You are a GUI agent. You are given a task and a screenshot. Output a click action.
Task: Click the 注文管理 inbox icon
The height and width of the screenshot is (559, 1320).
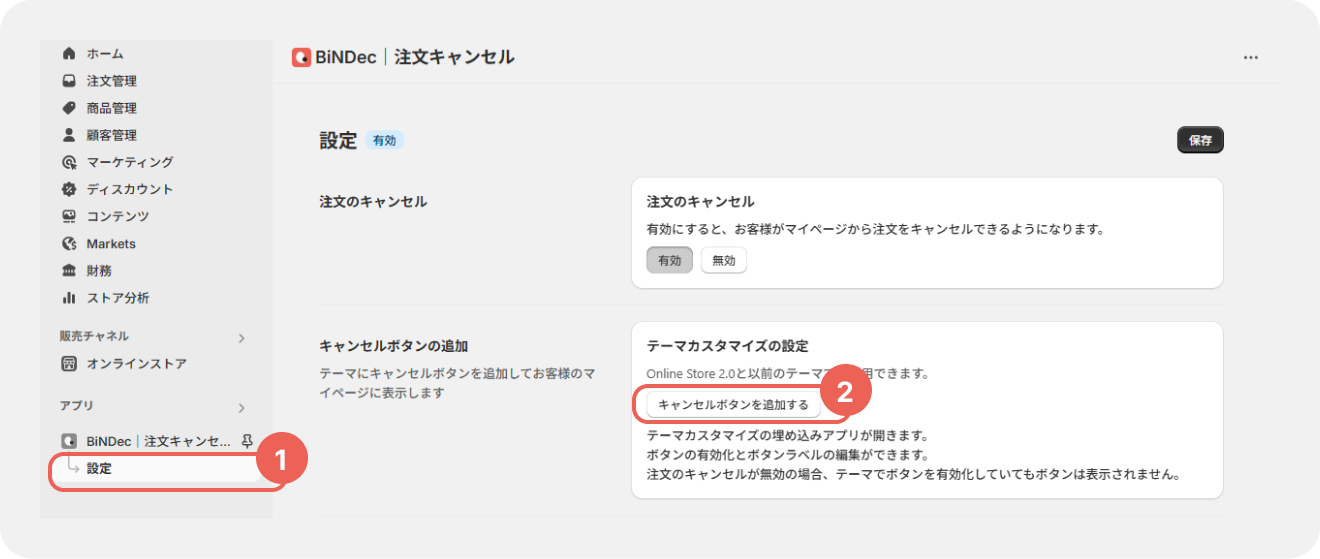[x=69, y=81]
